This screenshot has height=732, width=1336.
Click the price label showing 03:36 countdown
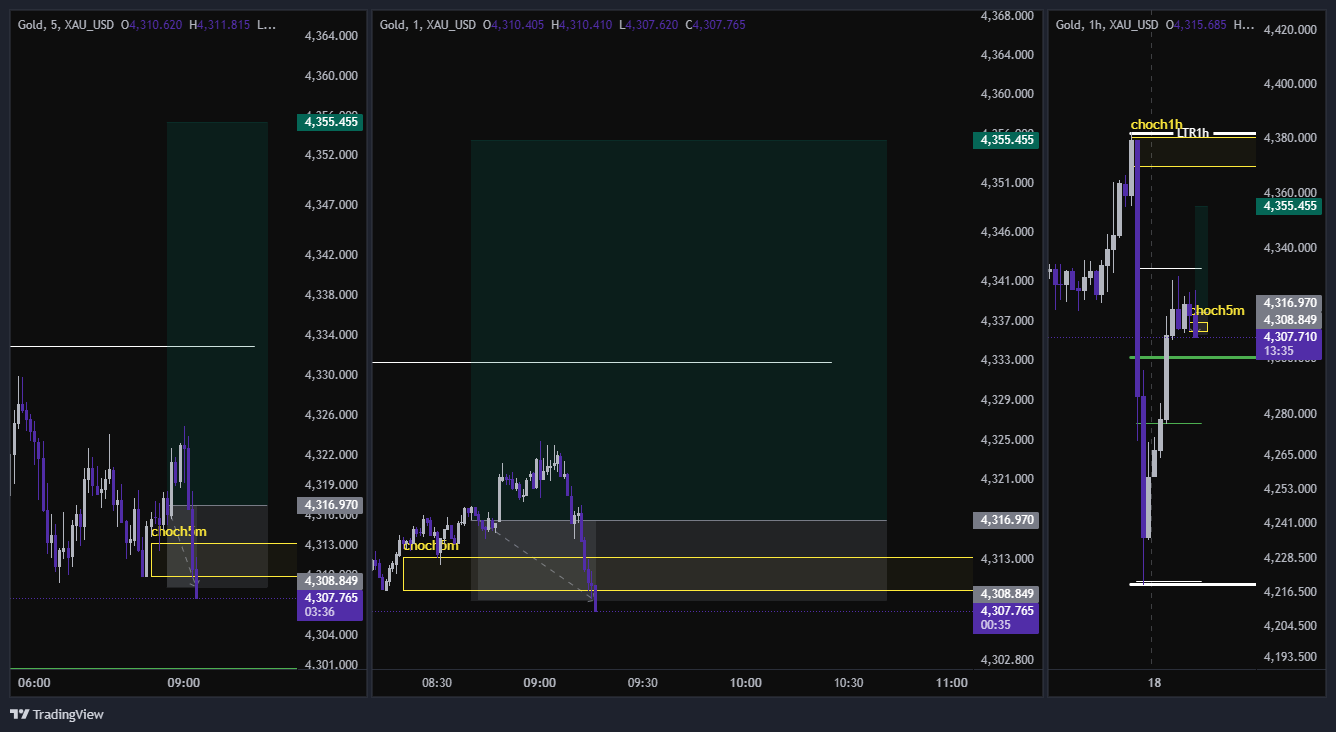coord(329,605)
